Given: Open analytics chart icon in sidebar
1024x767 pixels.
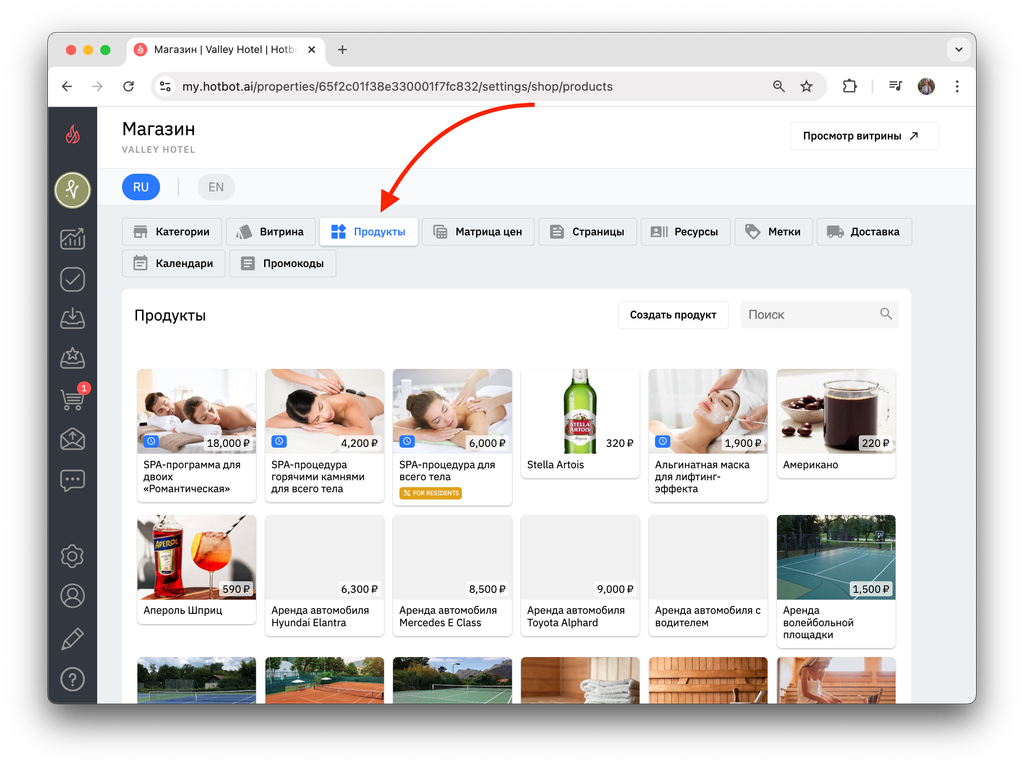Looking at the screenshot, I should 72,238.
